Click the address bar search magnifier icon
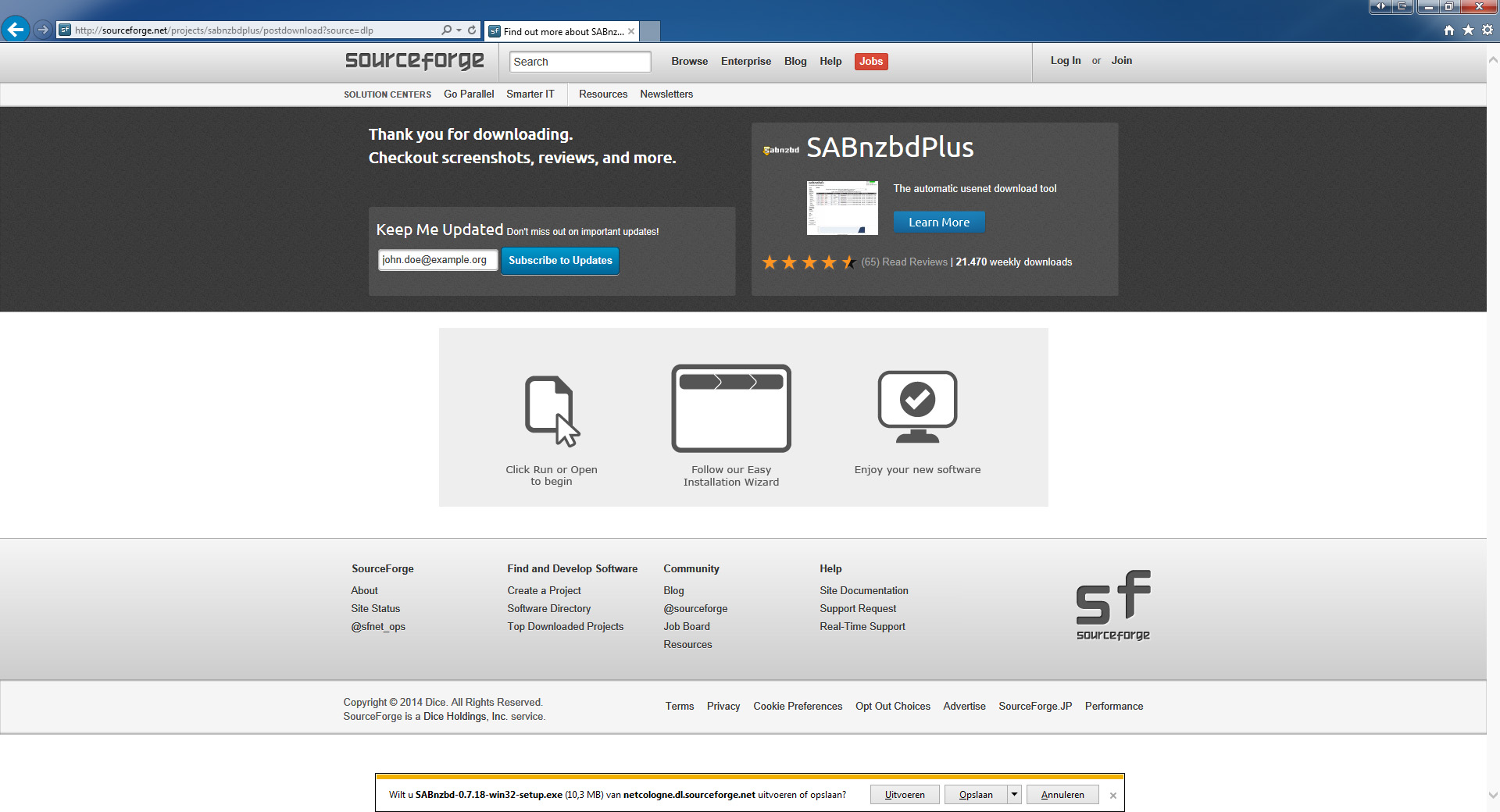The width and height of the screenshot is (1500, 812). (446, 30)
